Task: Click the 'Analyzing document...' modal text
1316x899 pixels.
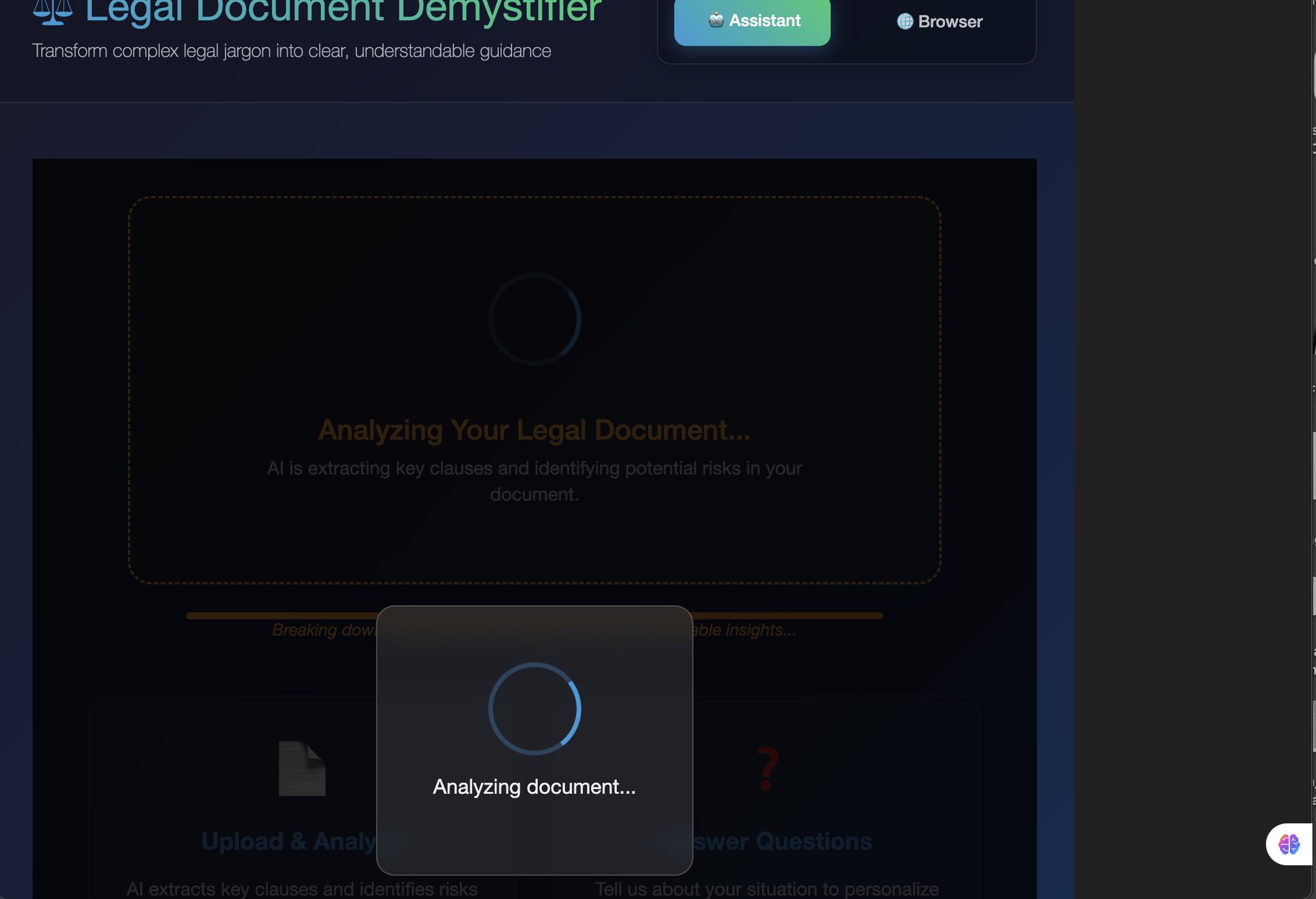Action: tap(534, 787)
